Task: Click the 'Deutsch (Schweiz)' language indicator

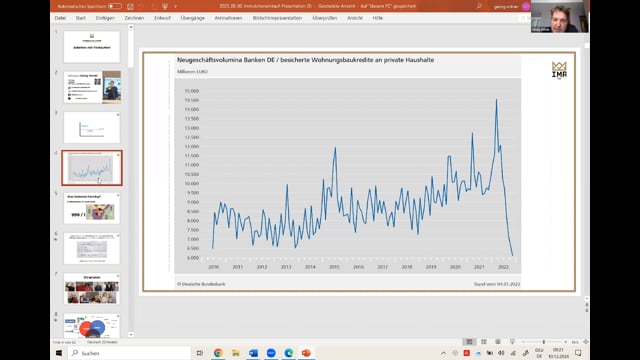Action: 102,342
